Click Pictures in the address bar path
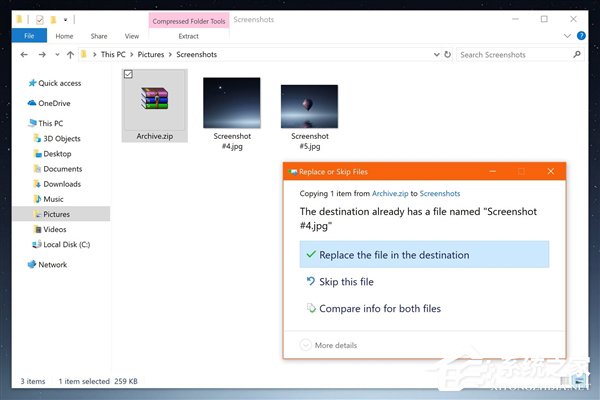This screenshot has width=600, height=400. (151, 54)
